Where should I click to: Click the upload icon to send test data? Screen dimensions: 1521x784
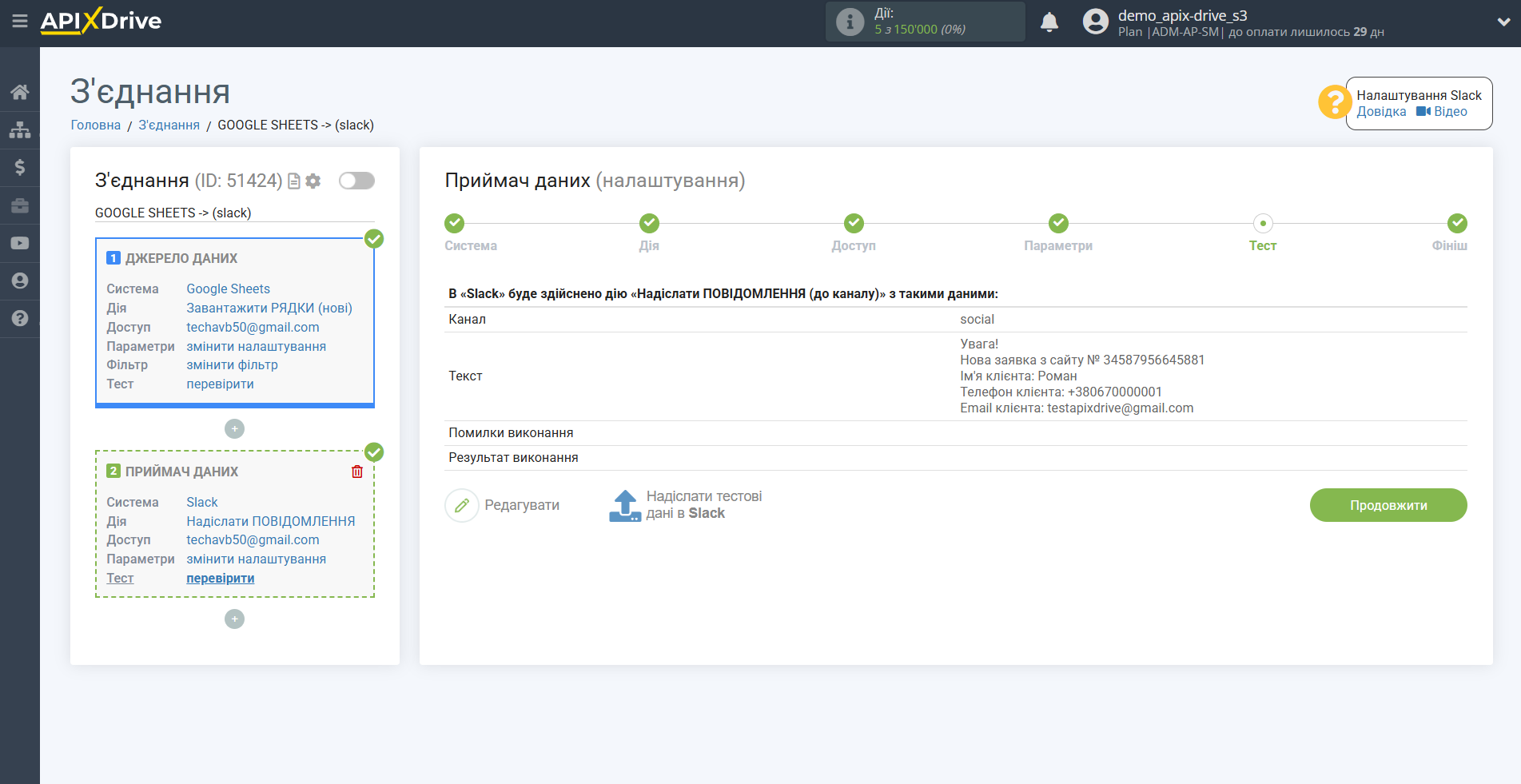tap(625, 505)
